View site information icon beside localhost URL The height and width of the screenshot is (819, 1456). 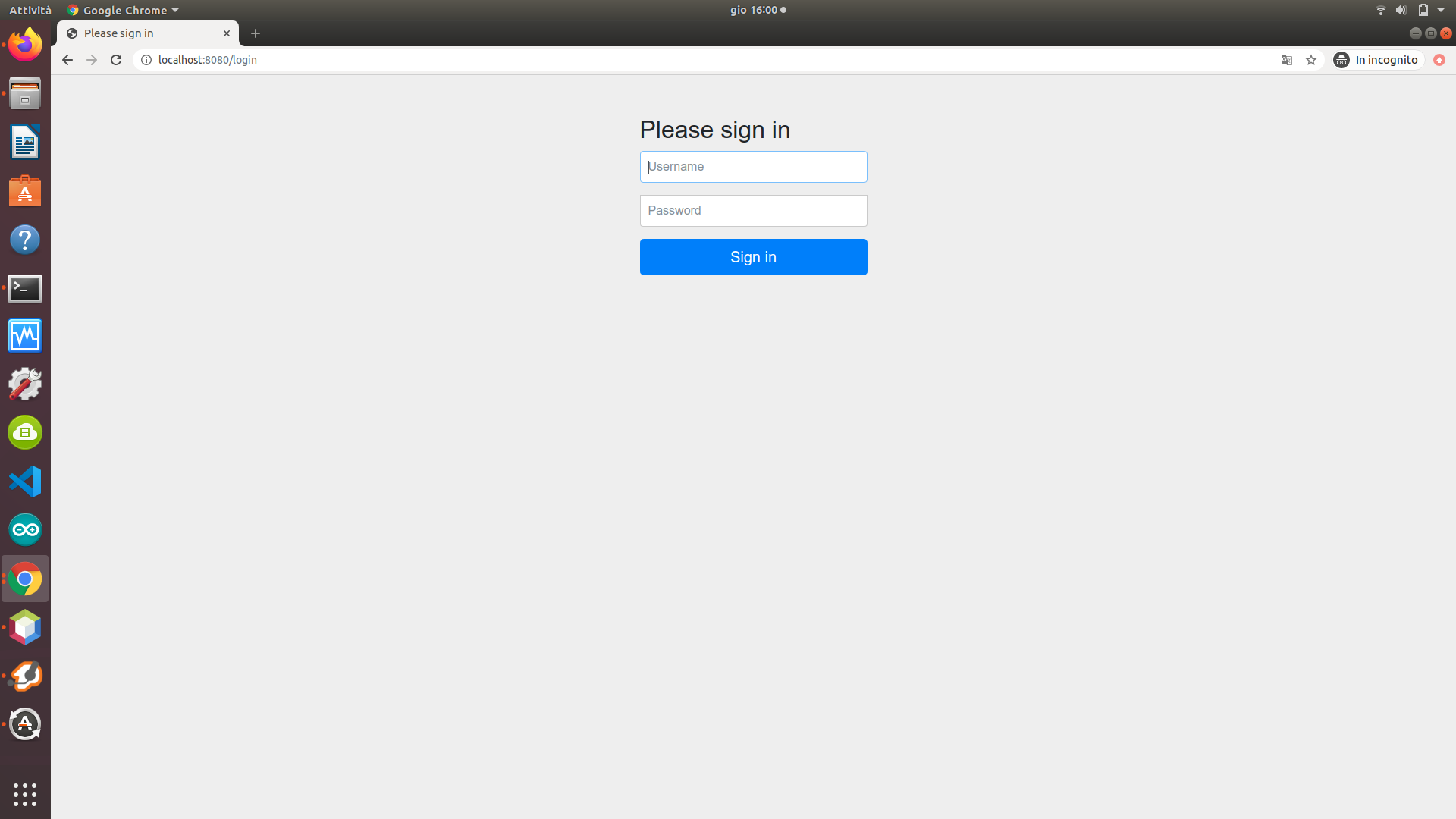point(146,60)
